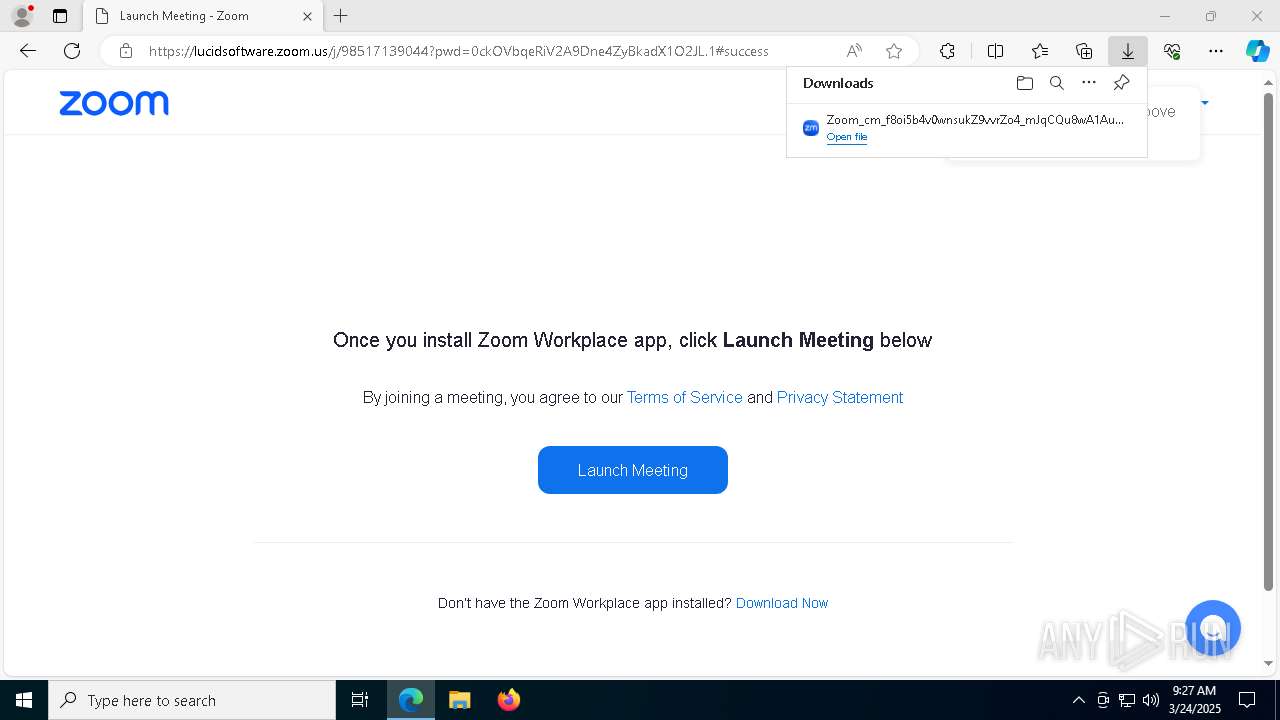Open Task View on the taskbar
This screenshot has height=720, width=1280.
pos(360,700)
